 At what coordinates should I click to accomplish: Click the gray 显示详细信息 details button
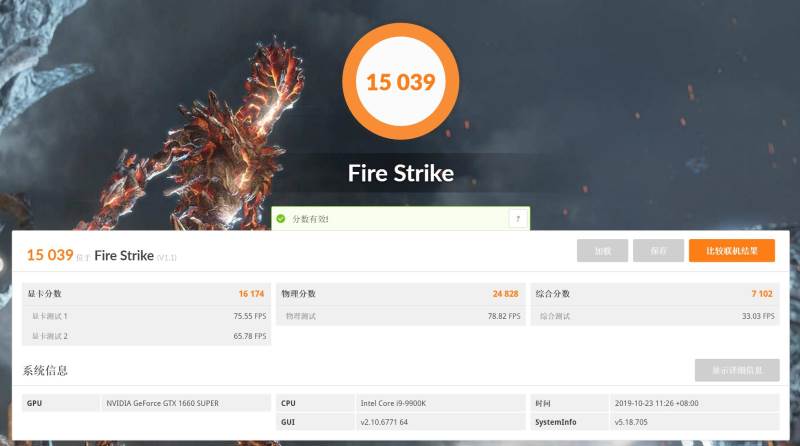click(737, 370)
